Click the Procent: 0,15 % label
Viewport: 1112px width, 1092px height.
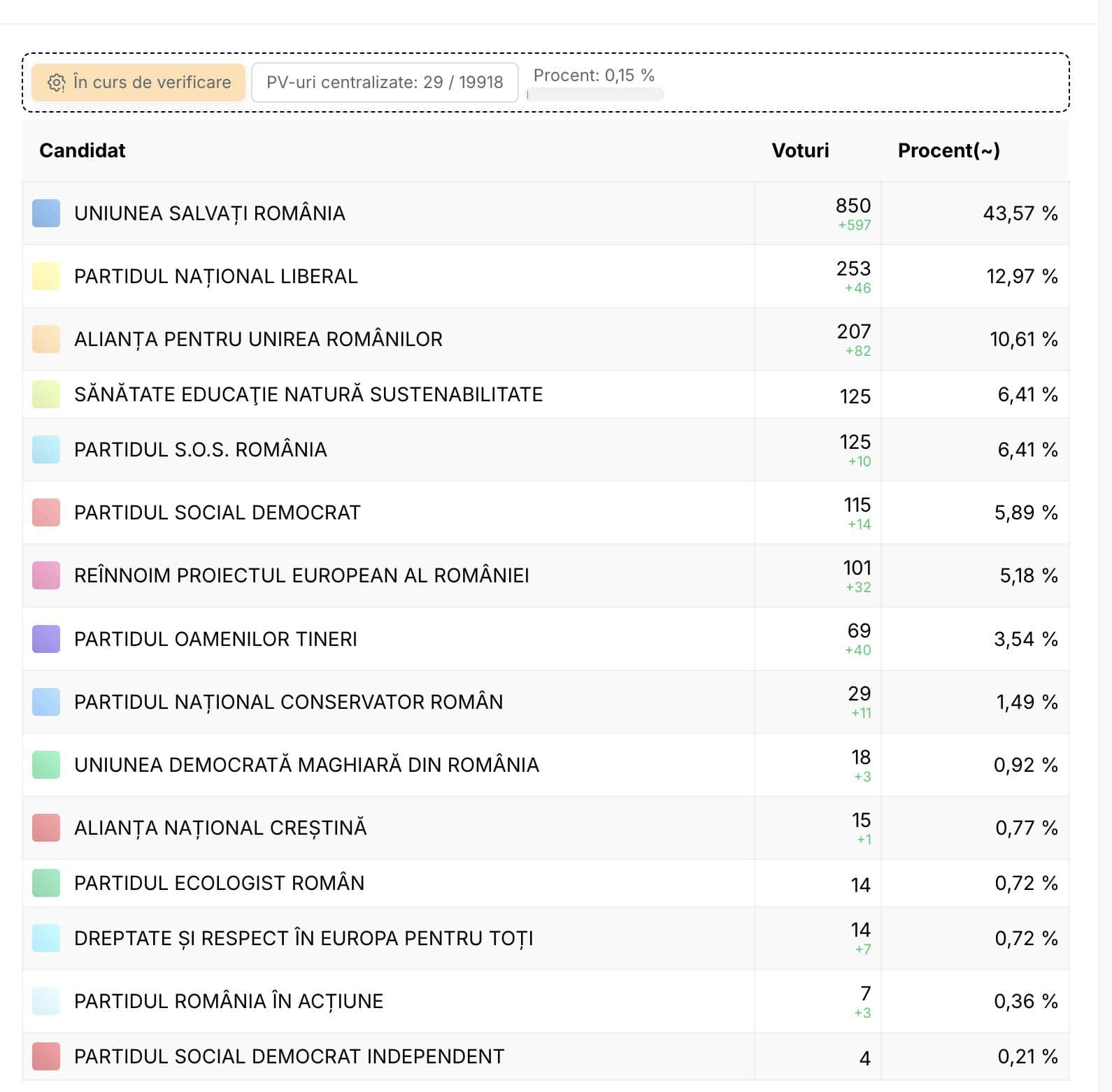click(594, 76)
